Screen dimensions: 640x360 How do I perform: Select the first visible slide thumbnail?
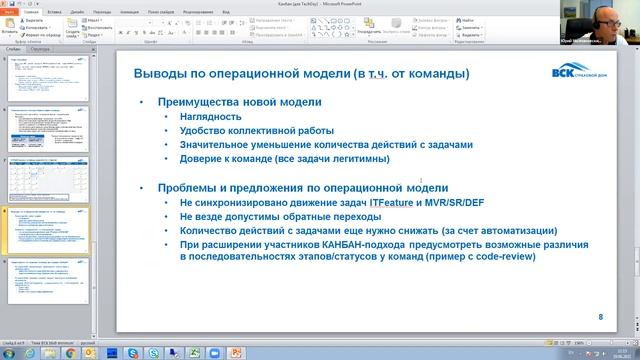(48, 78)
